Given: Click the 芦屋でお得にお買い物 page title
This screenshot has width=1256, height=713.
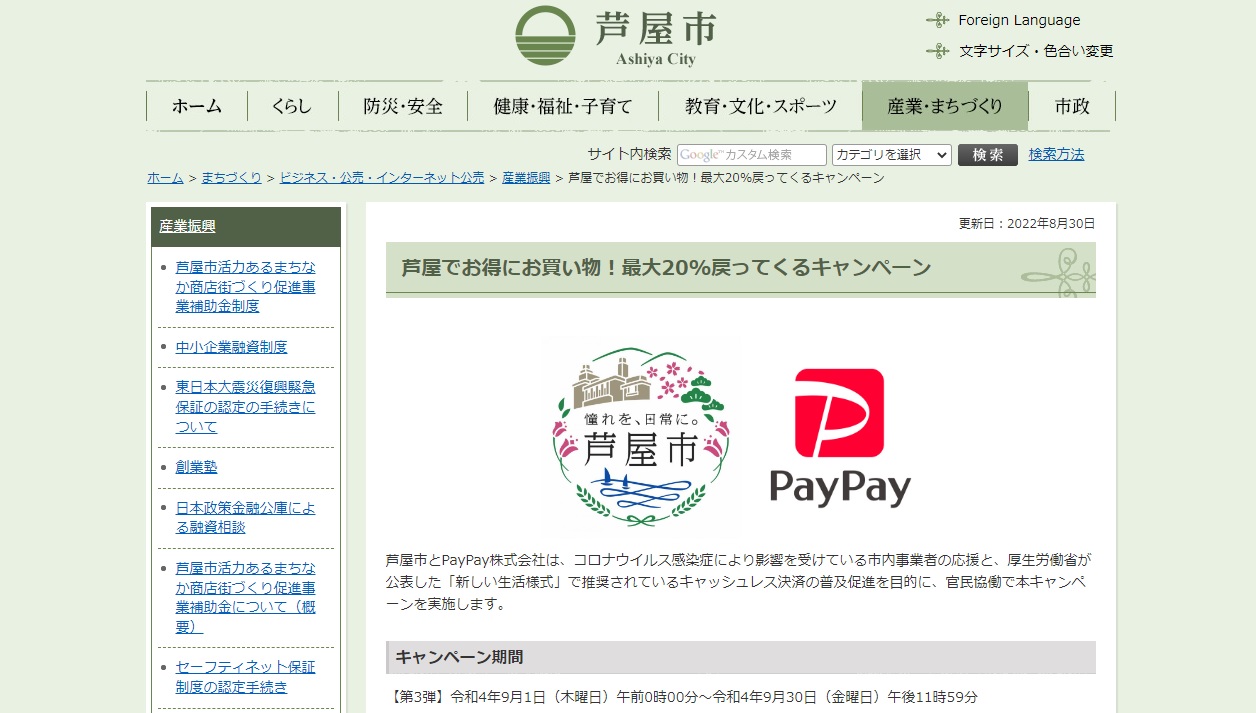Looking at the screenshot, I should pos(666,268).
